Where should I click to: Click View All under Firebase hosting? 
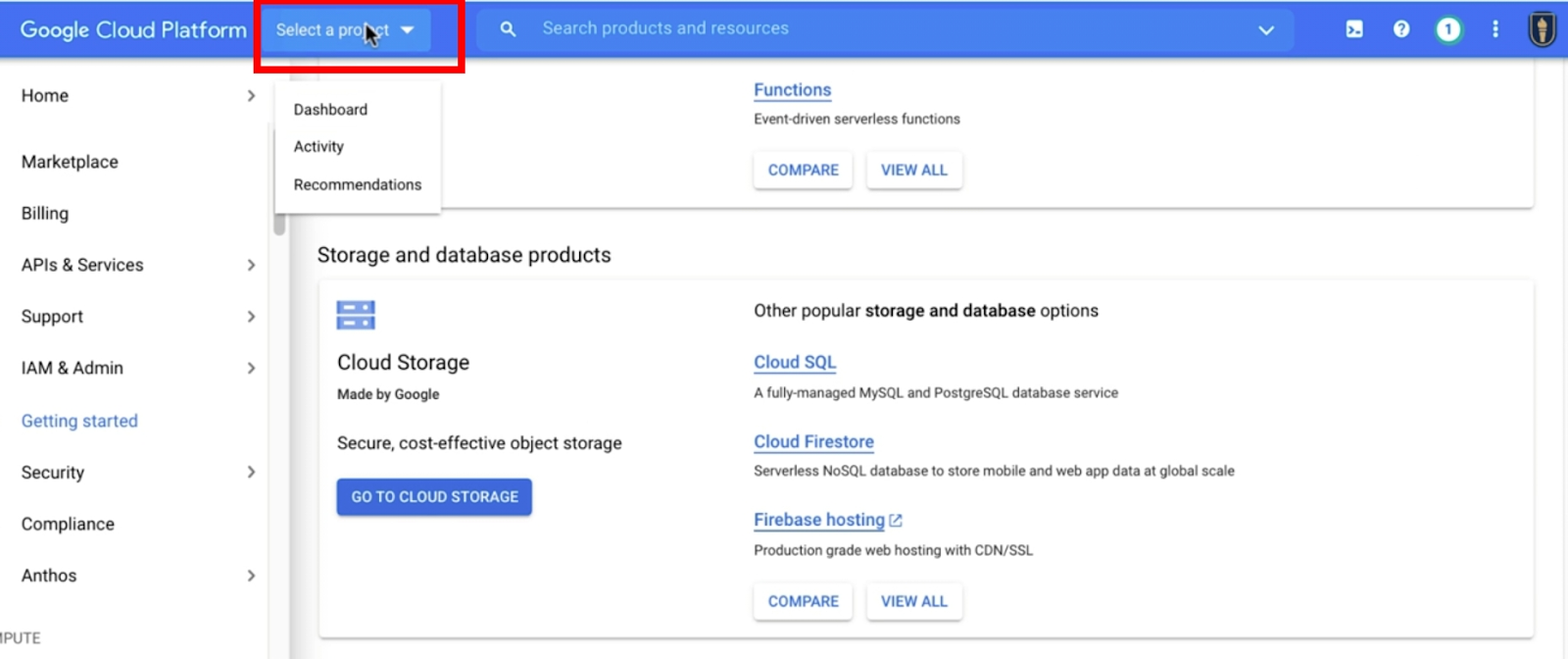point(914,601)
